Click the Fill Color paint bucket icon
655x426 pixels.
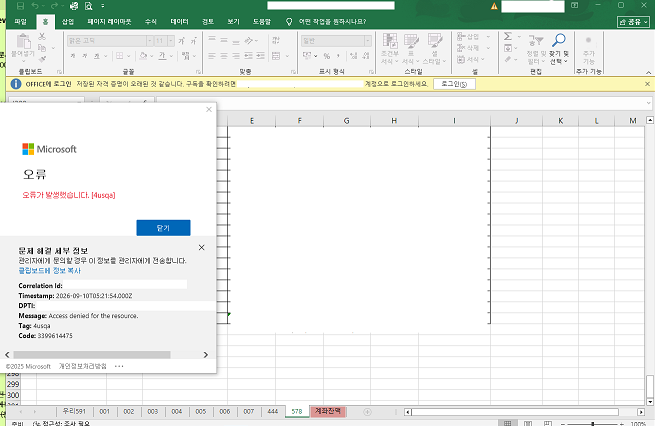143,56
